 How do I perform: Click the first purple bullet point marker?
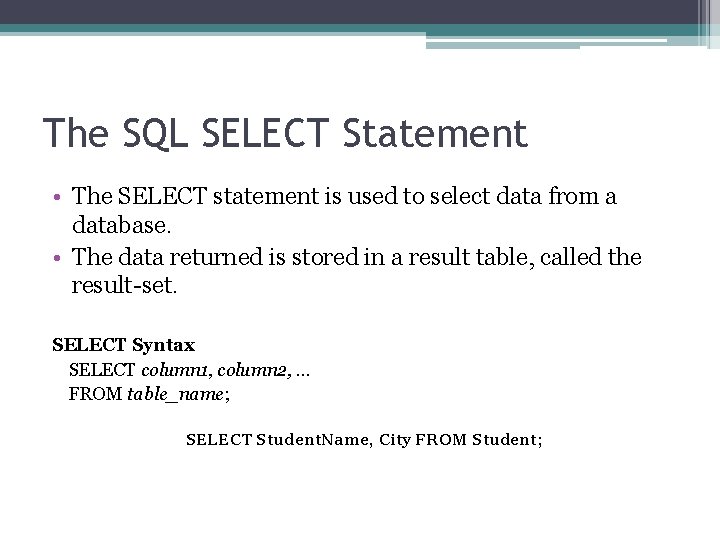tap(57, 198)
